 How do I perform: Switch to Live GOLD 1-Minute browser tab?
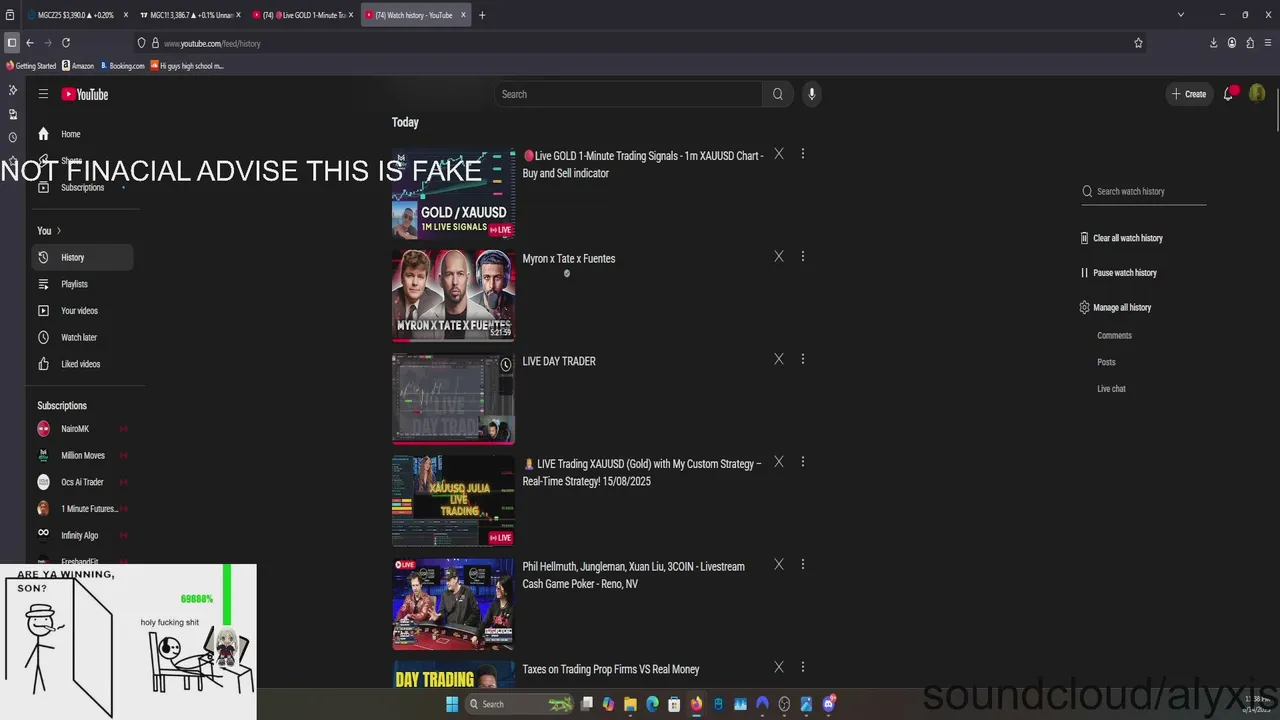click(300, 15)
